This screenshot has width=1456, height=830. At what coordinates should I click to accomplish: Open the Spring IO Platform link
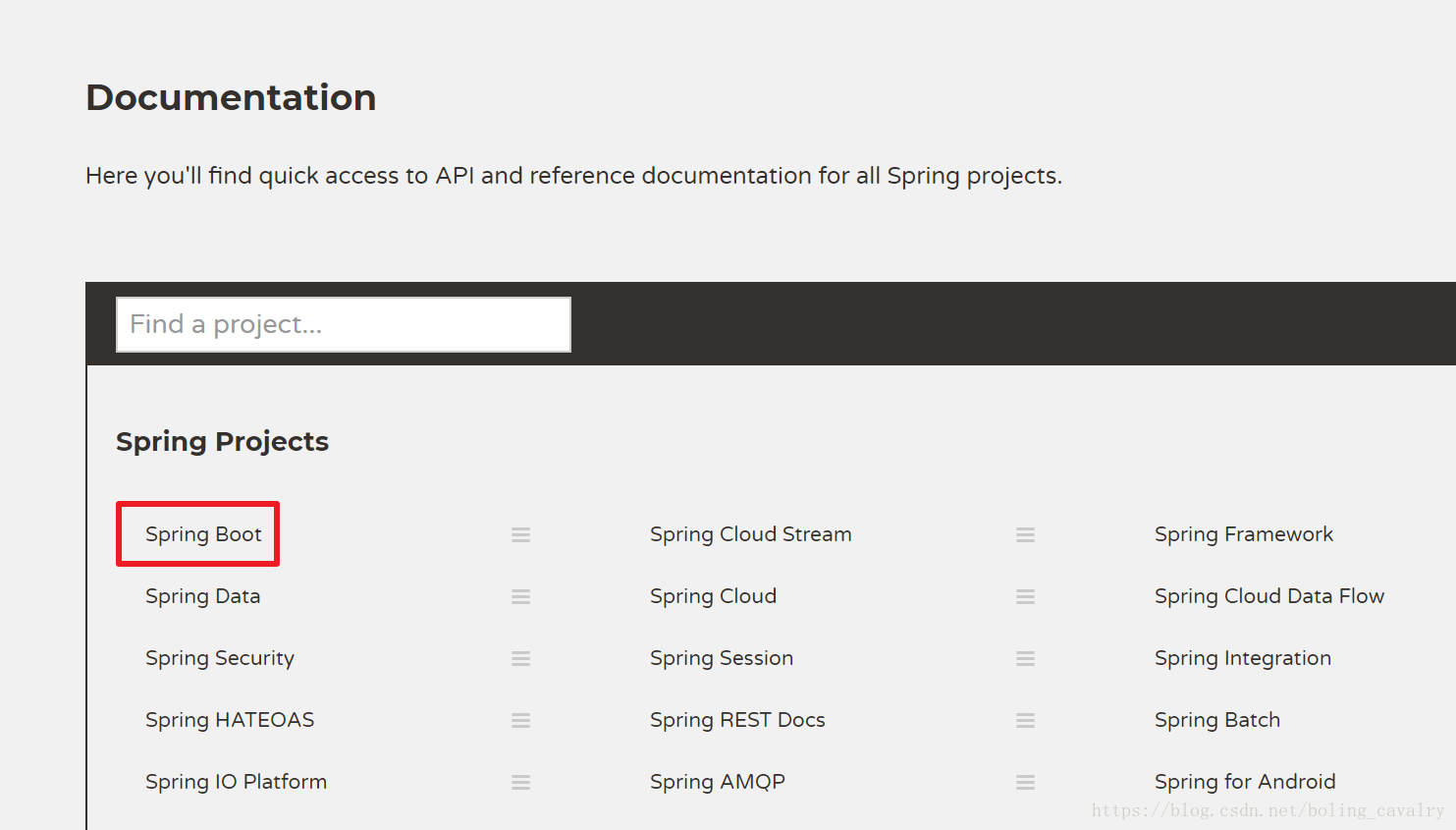(x=236, y=782)
